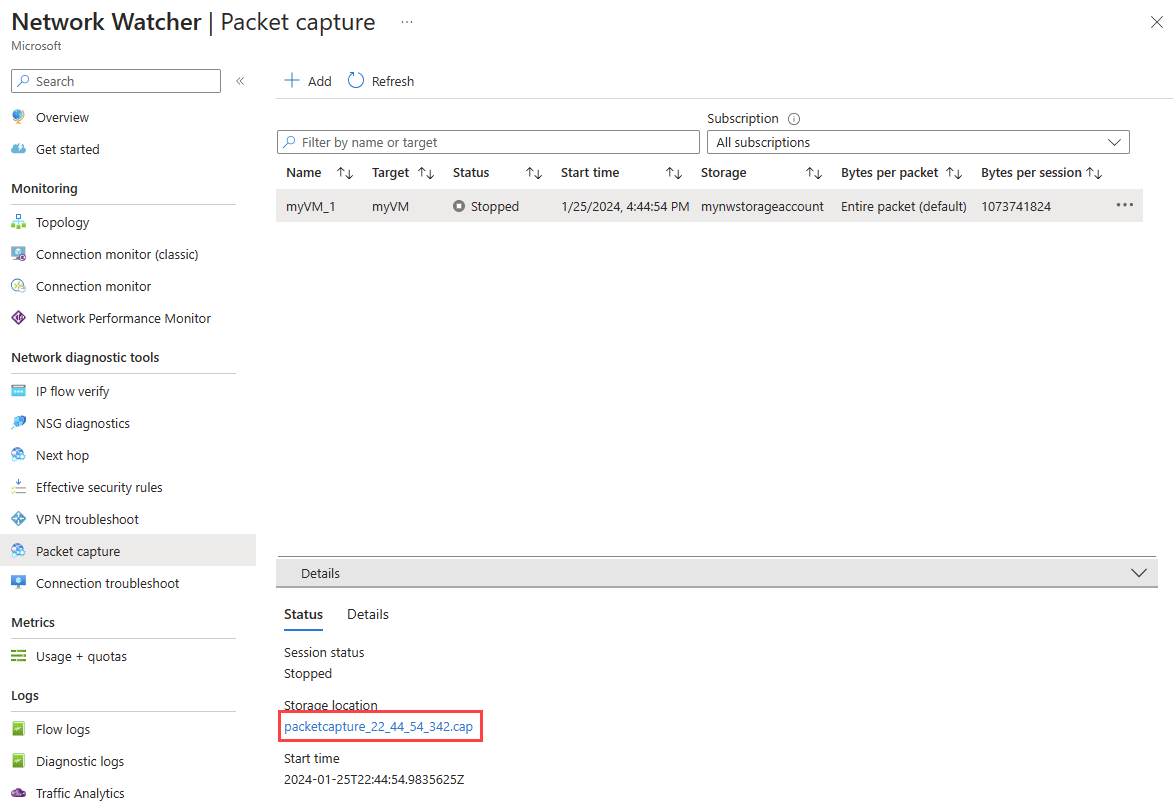Collapse the left sidebar menu
The width and height of the screenshot is (1173, 804).
[x=240, y=81]
